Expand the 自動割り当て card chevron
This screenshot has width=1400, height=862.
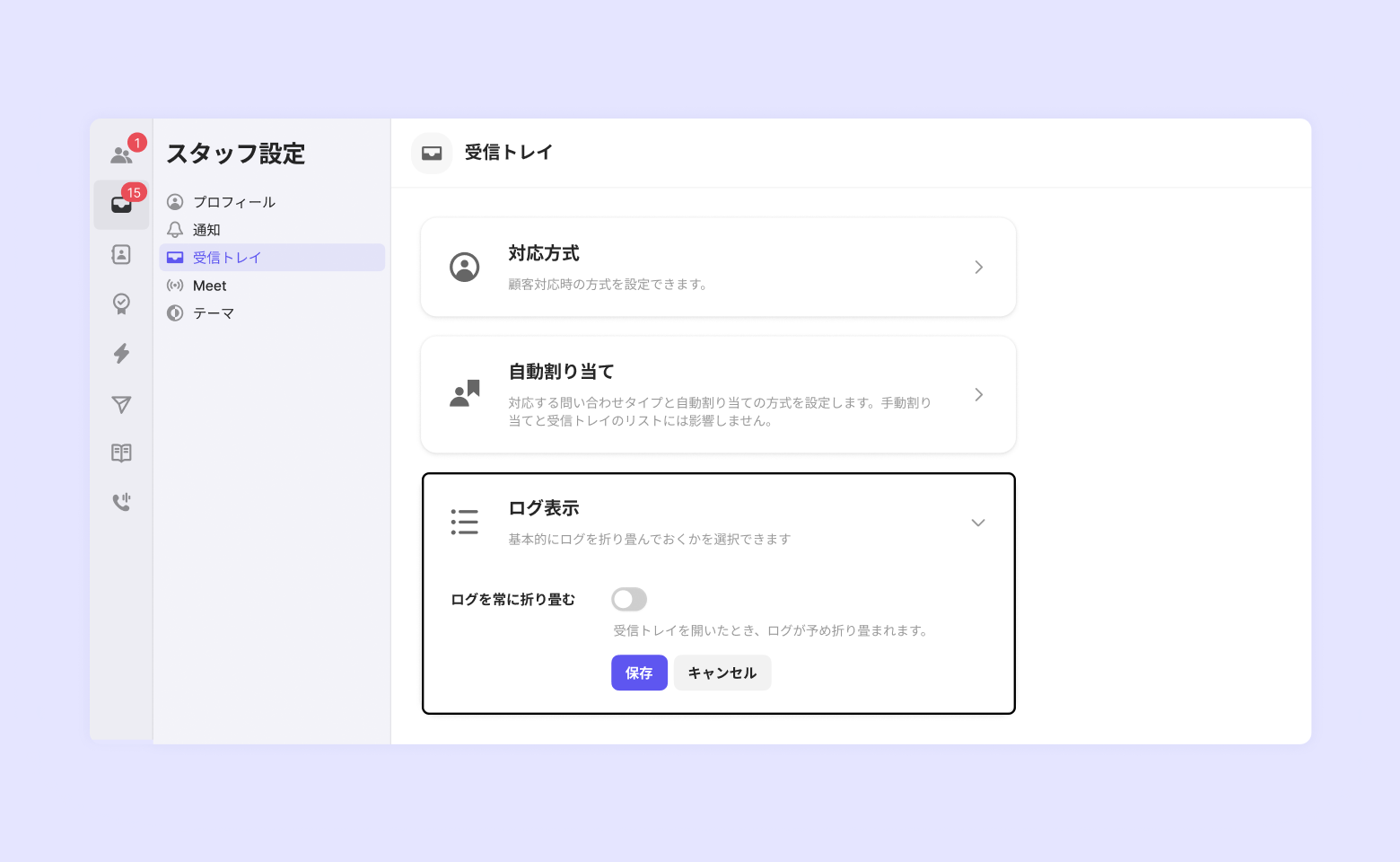(x=978, y=394)
